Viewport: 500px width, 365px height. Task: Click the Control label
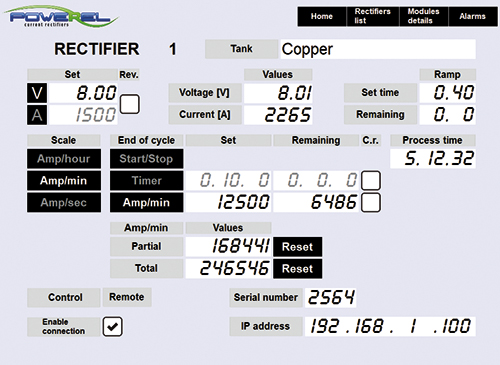64,297
